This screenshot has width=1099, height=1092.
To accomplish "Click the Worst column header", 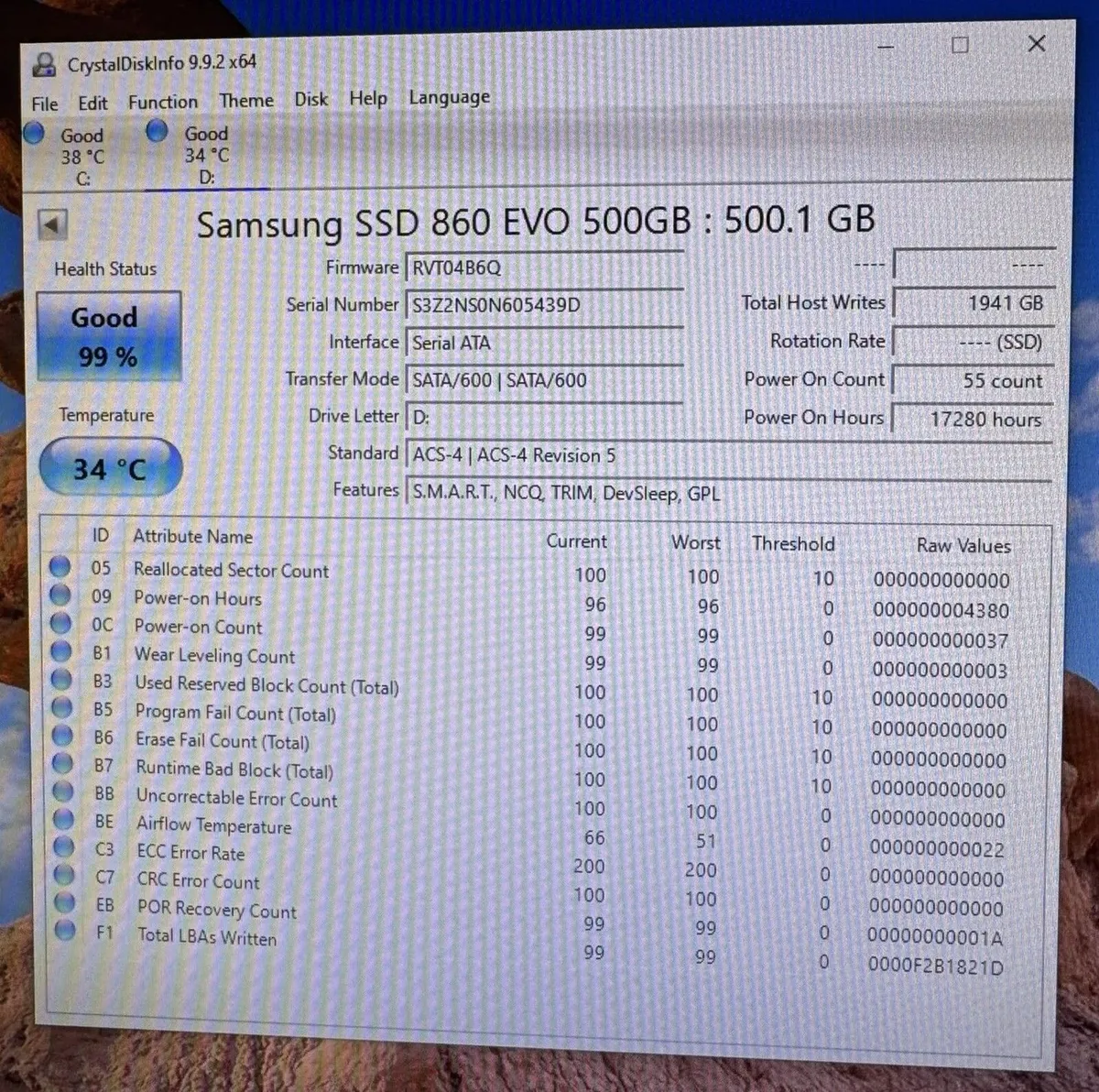I will pos(696,542).
